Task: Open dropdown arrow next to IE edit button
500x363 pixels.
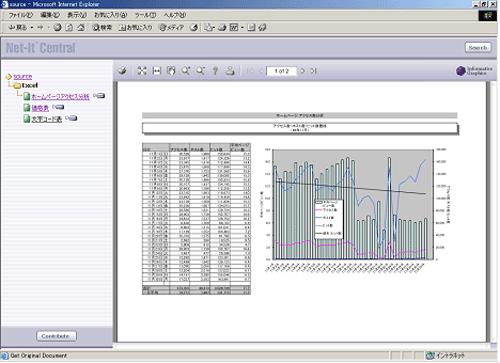Action: click(242, 28)
